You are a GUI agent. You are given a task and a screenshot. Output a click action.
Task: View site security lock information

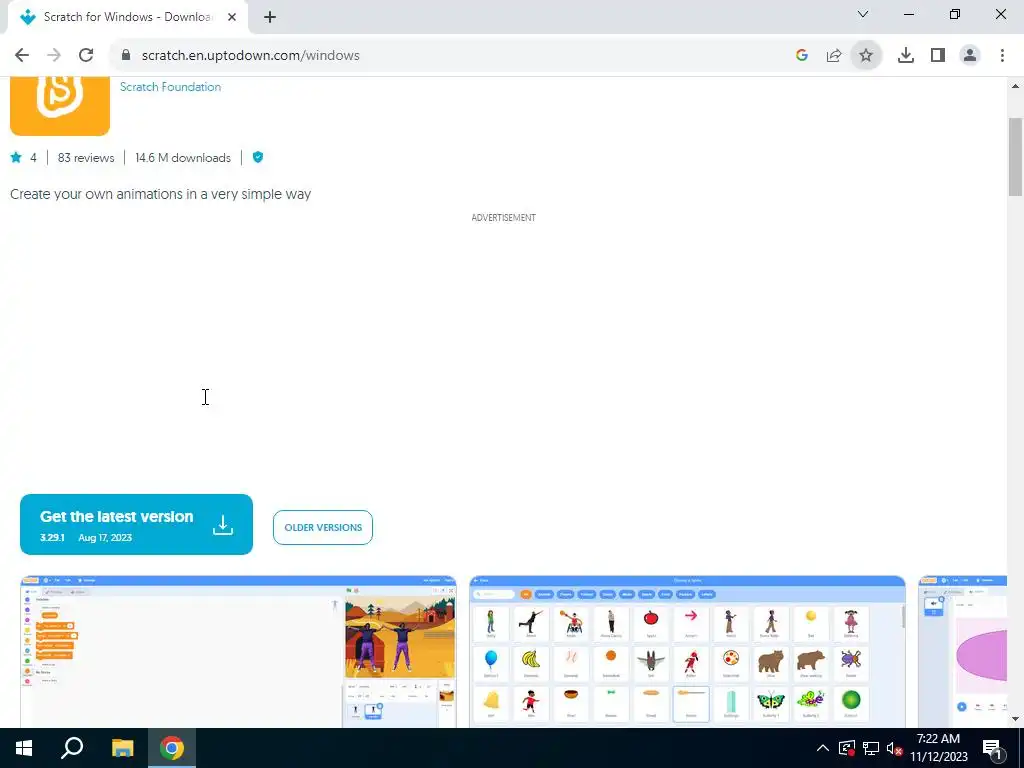click(x=126, y=56)
